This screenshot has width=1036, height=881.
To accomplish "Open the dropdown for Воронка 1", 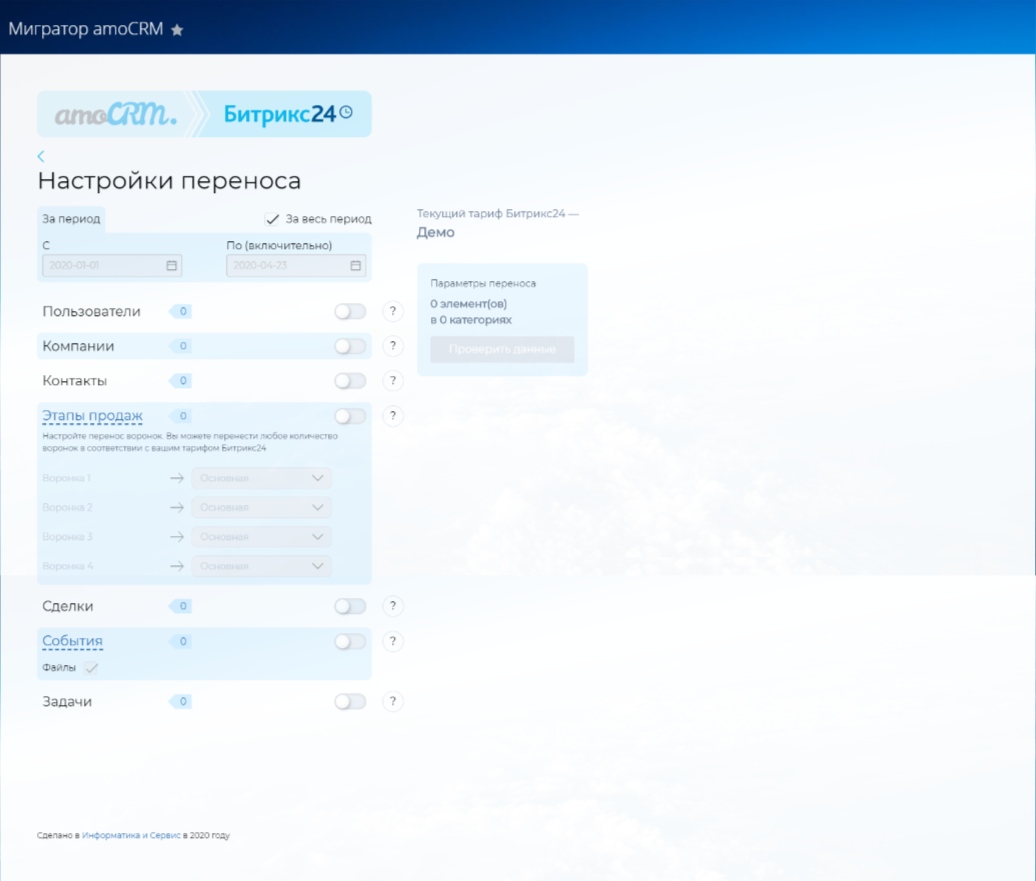I will (x=261, y=478).
